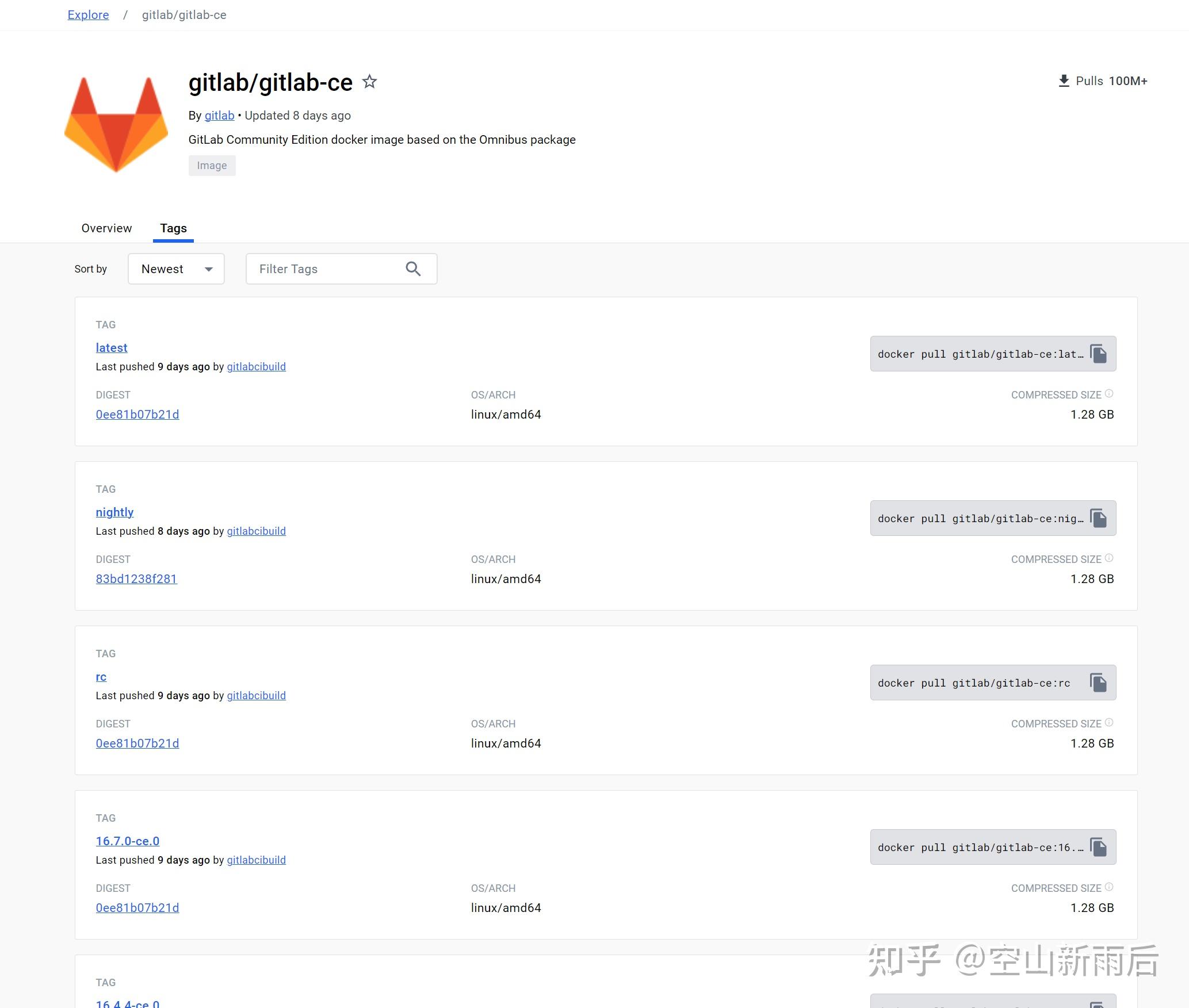Show compressed size info for nightly tag
The image size is (1189, 1008).
pyautogui.click(x=1109, y=557)
